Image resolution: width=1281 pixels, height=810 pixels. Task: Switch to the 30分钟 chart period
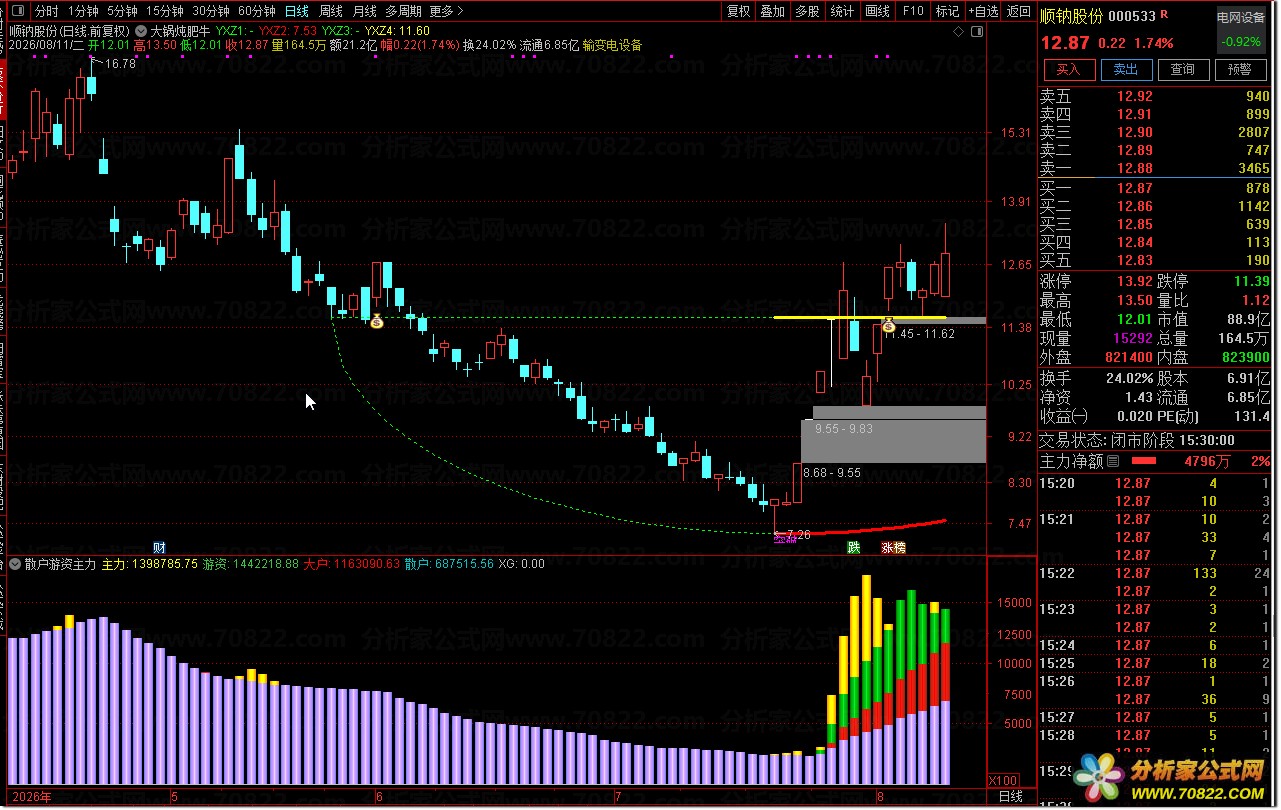tap(210, 12)
